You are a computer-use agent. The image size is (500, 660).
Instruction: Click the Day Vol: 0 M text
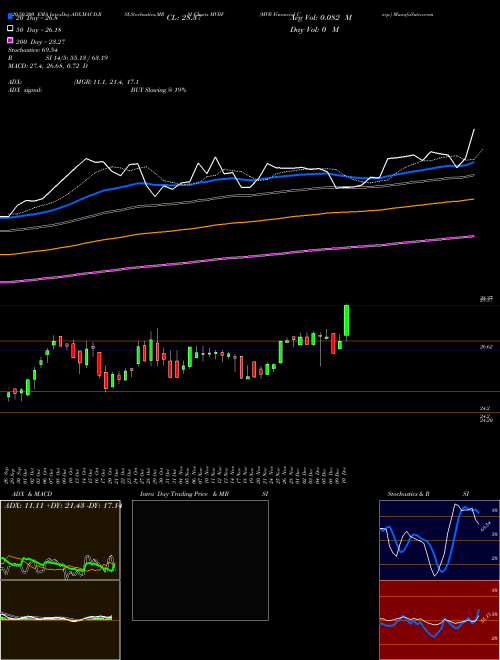pyautogui.click(x=314, y=30)
